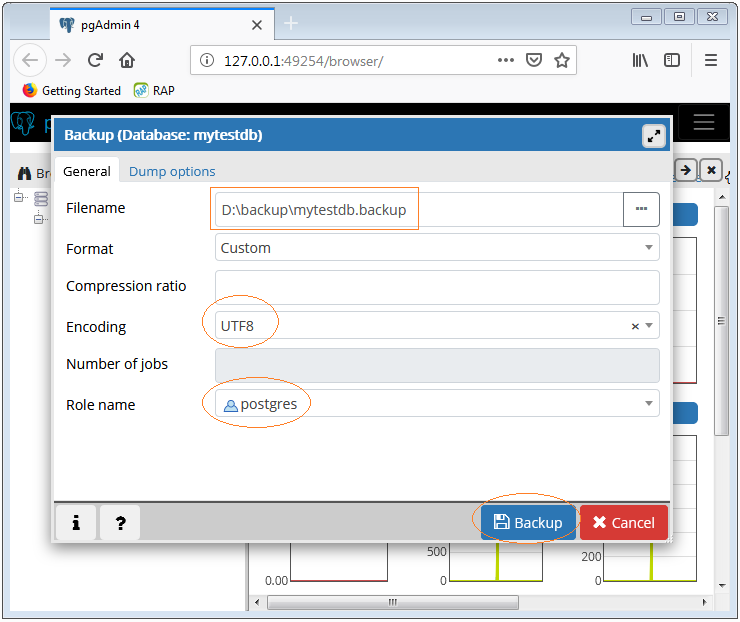Switch to the Dump options tab
Screen dimensions: 740x622
pyautogui.click(x=172, y=171)
